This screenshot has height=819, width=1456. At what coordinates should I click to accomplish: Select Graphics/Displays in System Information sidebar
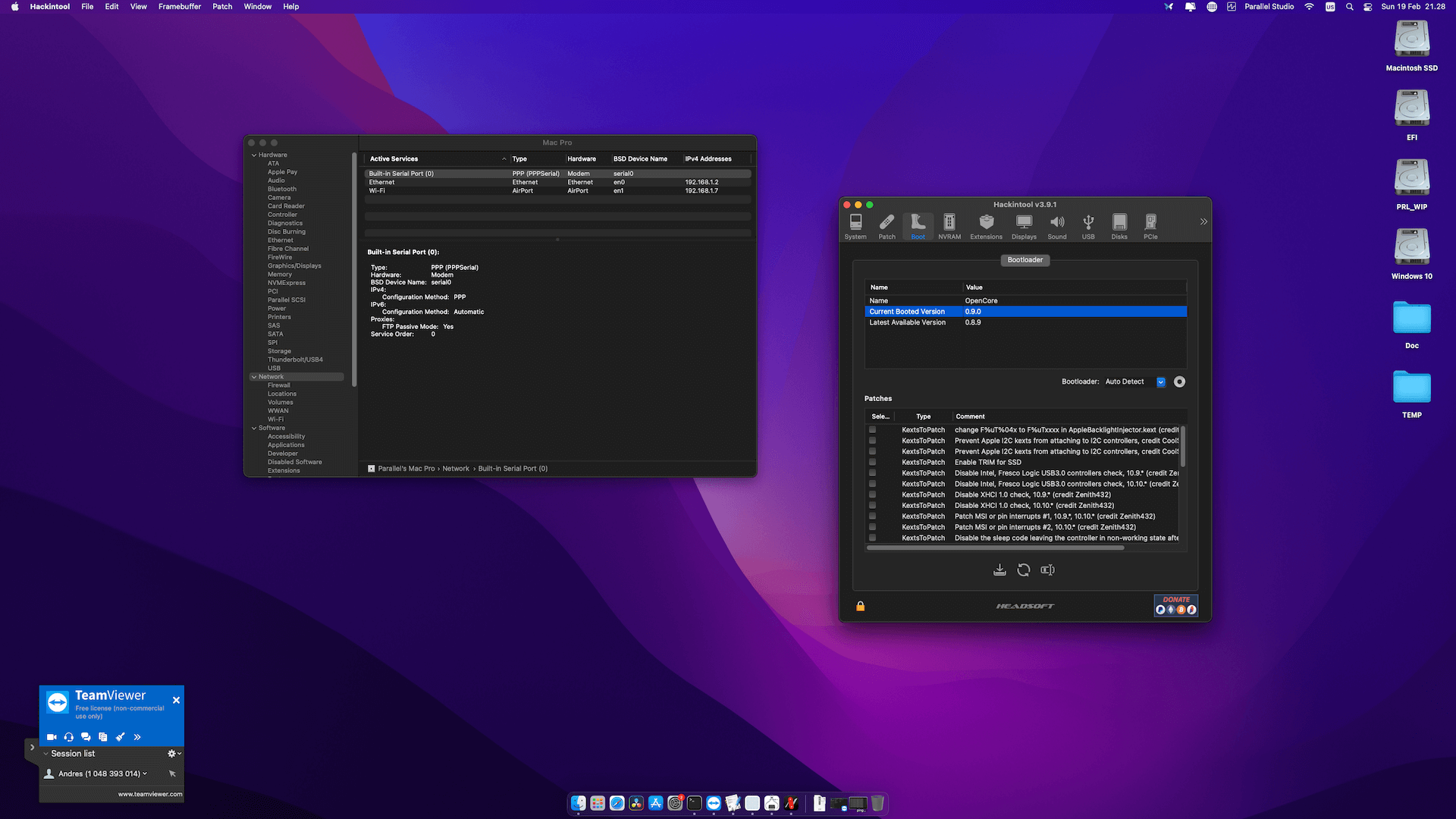294,266
